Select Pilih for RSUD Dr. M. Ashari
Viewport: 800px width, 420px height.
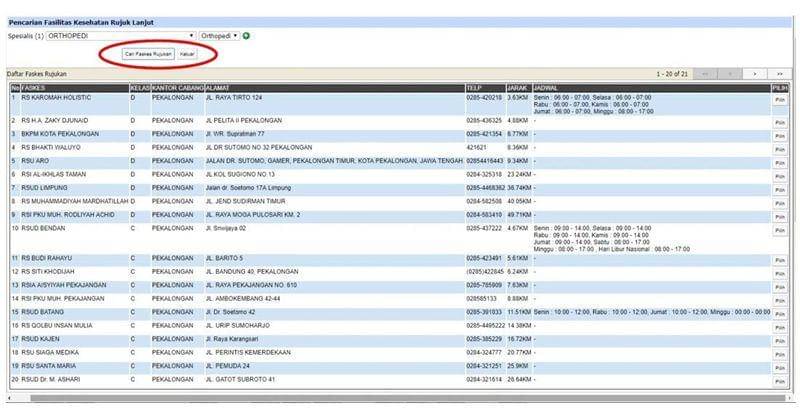779,380
